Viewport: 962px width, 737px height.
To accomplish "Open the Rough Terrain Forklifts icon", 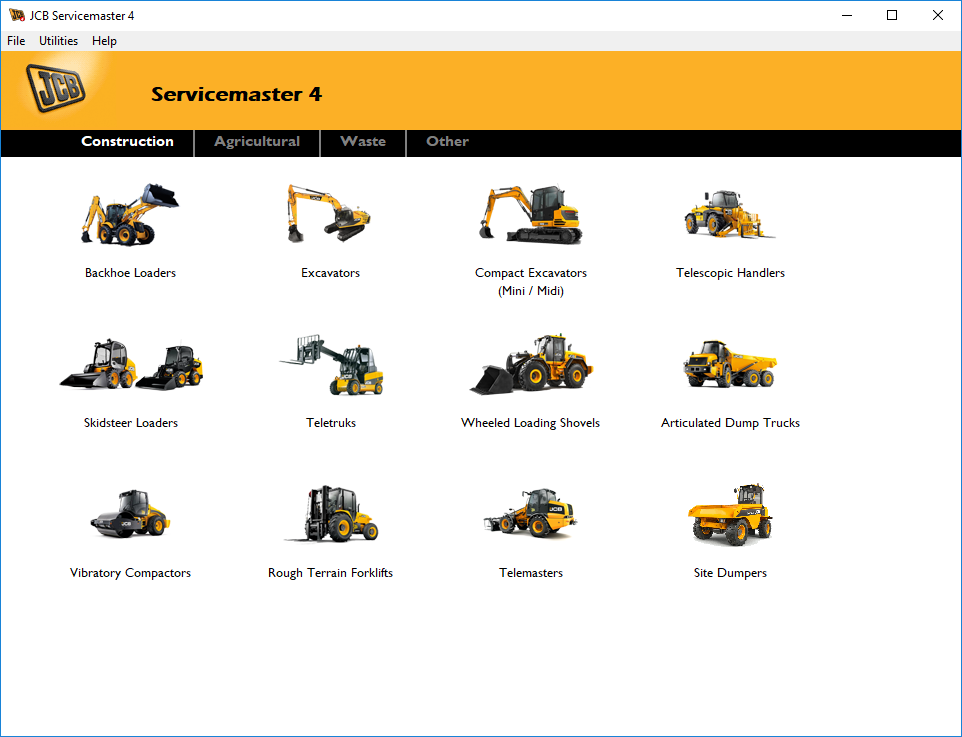I will click(x=331, y=514).
